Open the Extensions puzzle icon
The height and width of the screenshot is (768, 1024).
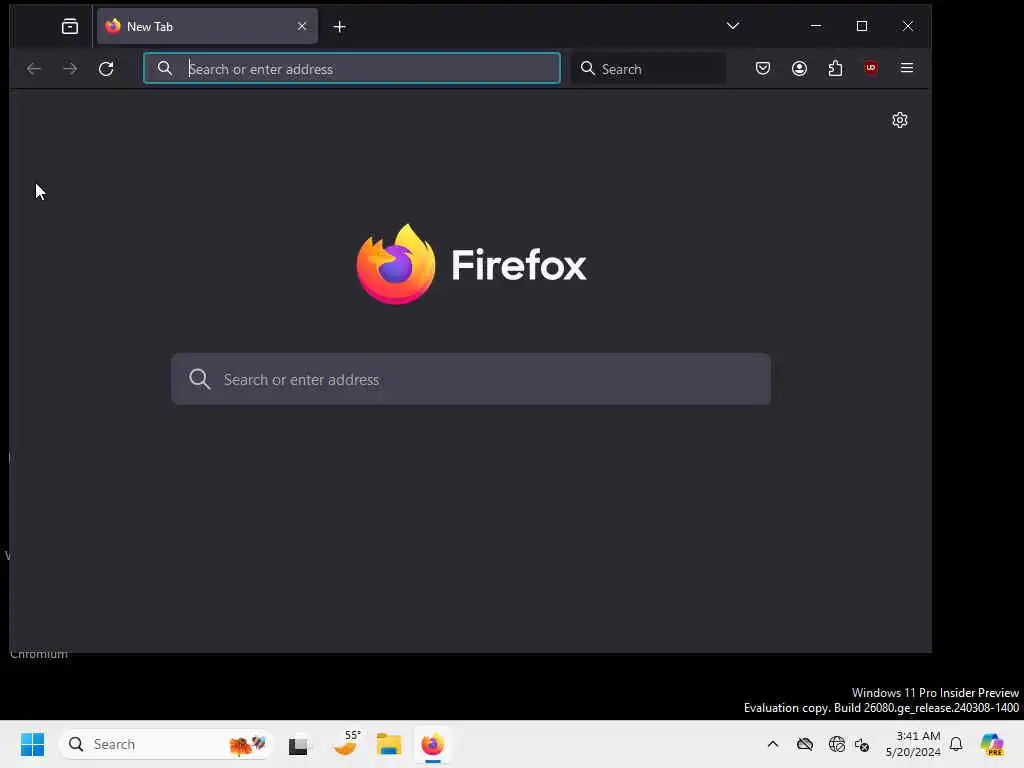click(835, 68)
